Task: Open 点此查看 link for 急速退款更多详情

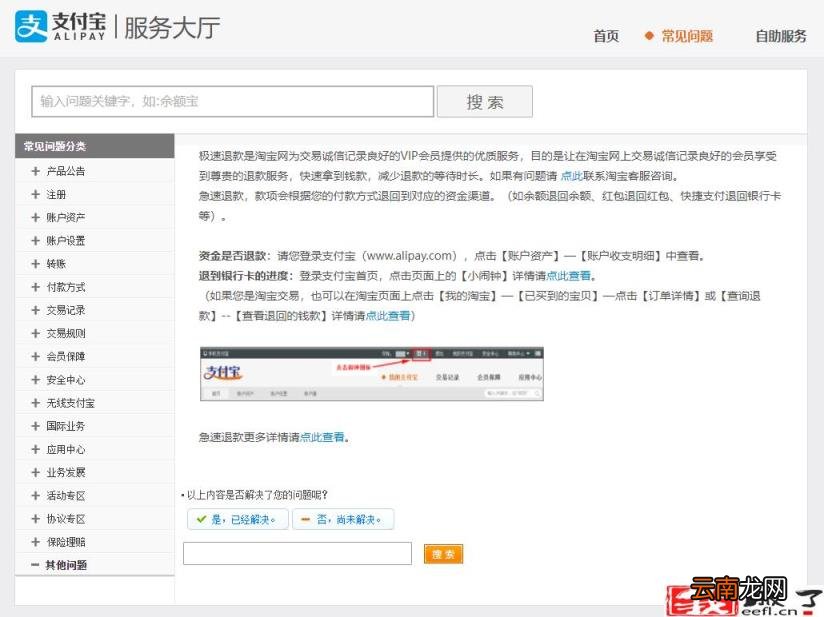Action: pos(322,437)
